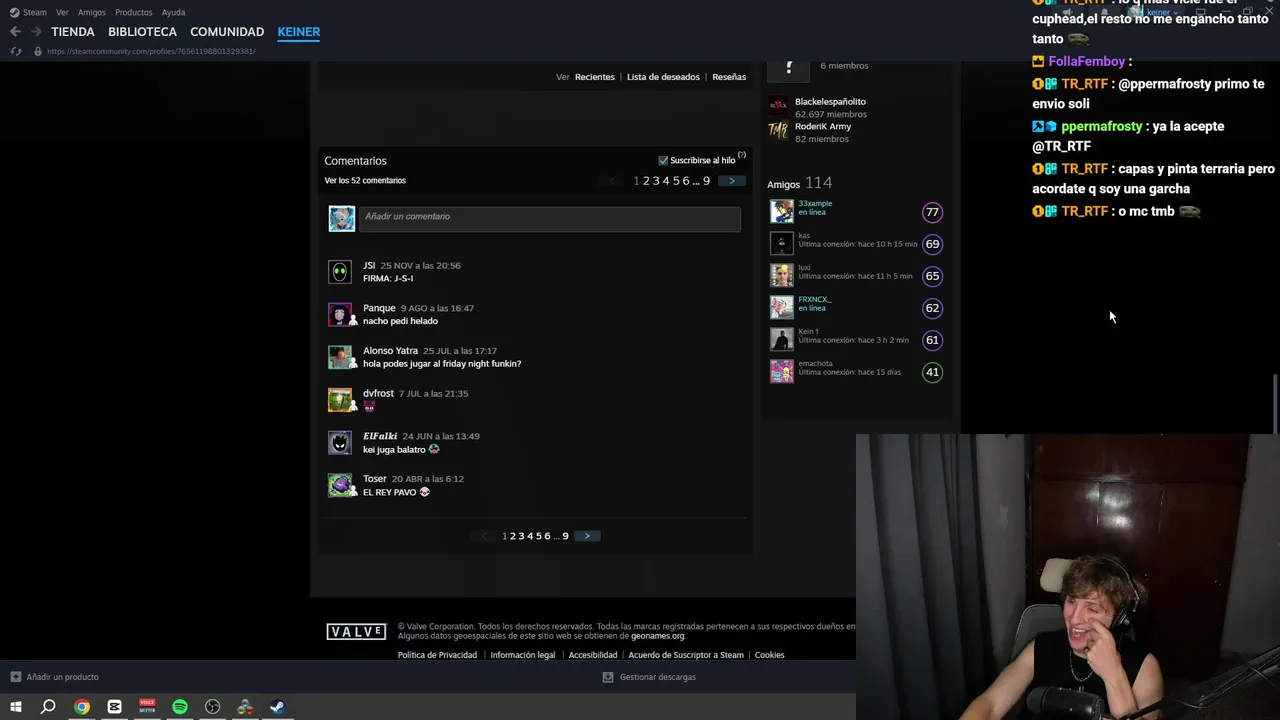Open friend FRXNCX_ profile
Screen dimensions: 1280x720
(x=814, y=299)
